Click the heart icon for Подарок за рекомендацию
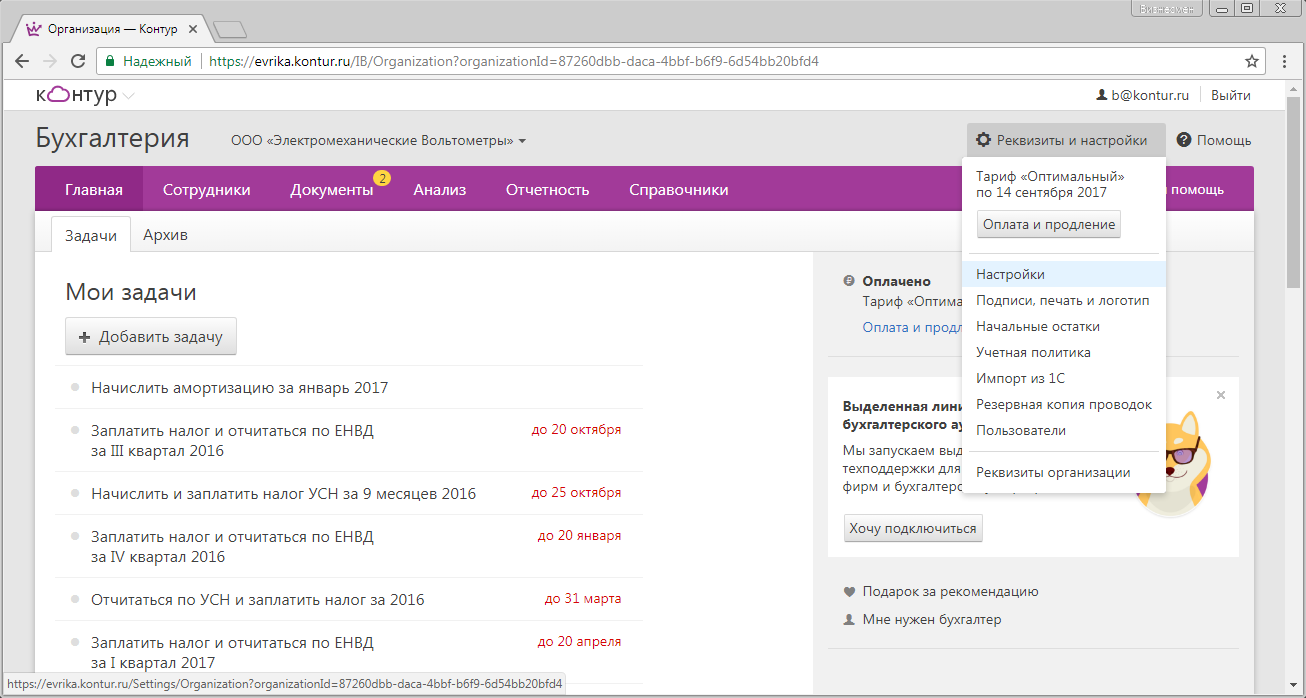This screenshot has width=1306, height=698. (x=850, y=592)
